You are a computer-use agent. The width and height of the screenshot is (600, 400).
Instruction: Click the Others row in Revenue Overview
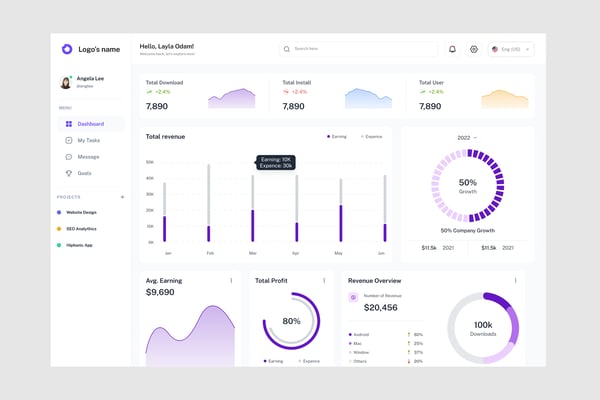[386, 361]
